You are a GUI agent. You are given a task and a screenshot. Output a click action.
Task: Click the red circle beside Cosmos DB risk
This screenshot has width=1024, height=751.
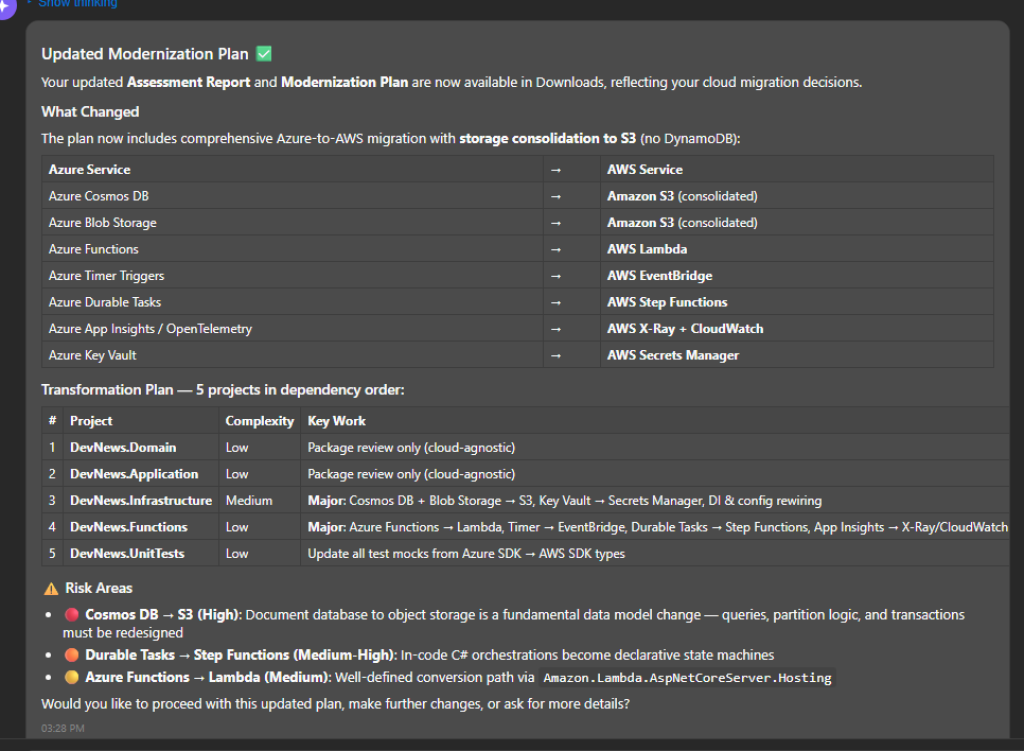point(72,615)
